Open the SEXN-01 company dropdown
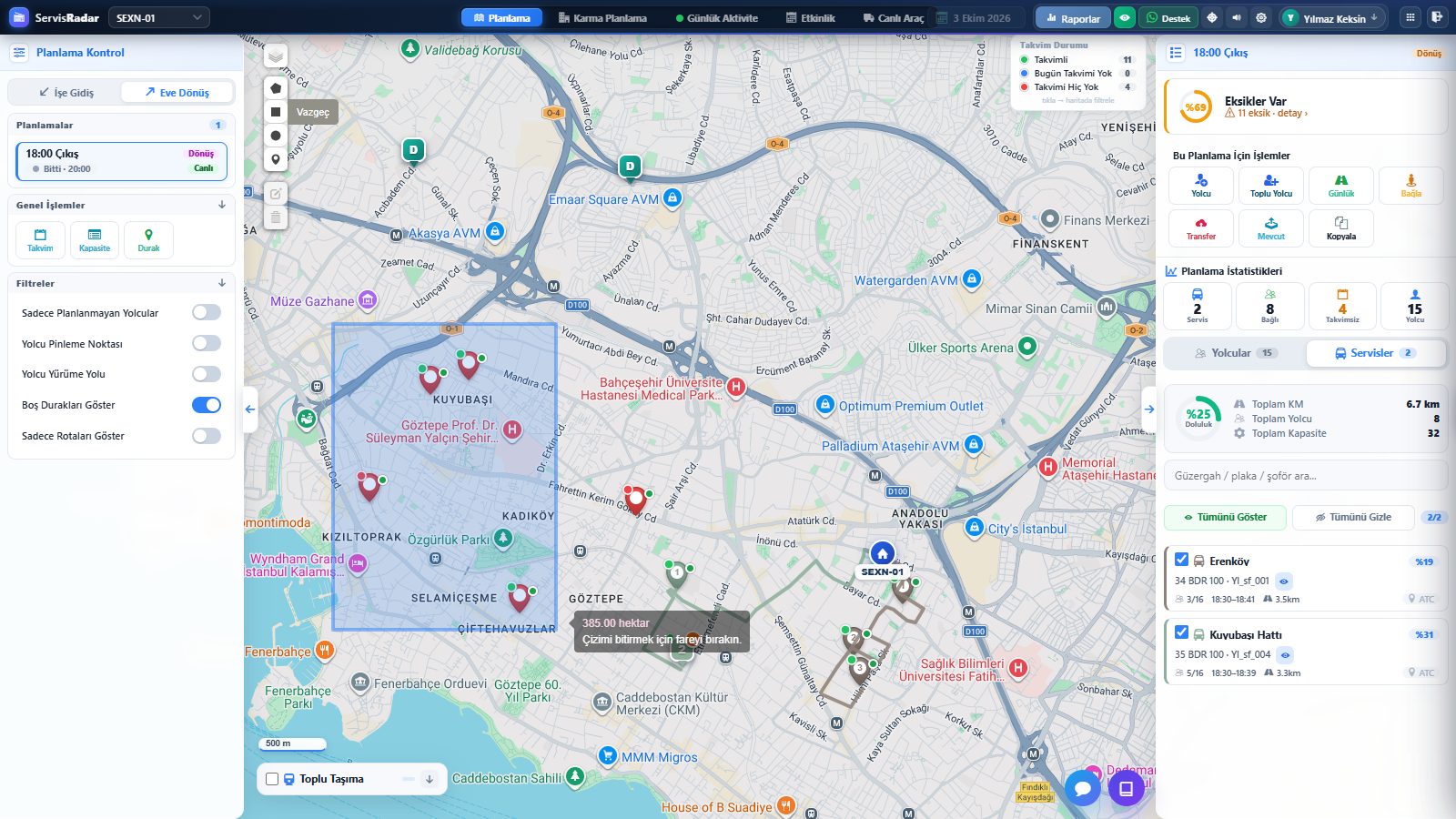The width and height of the screenshot is (1456, 819). [x=159, y=17]
